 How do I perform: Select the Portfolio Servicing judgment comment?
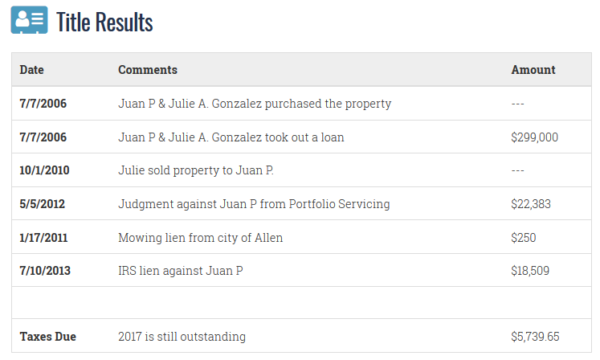pyautogui.click(x=254, y=204)
